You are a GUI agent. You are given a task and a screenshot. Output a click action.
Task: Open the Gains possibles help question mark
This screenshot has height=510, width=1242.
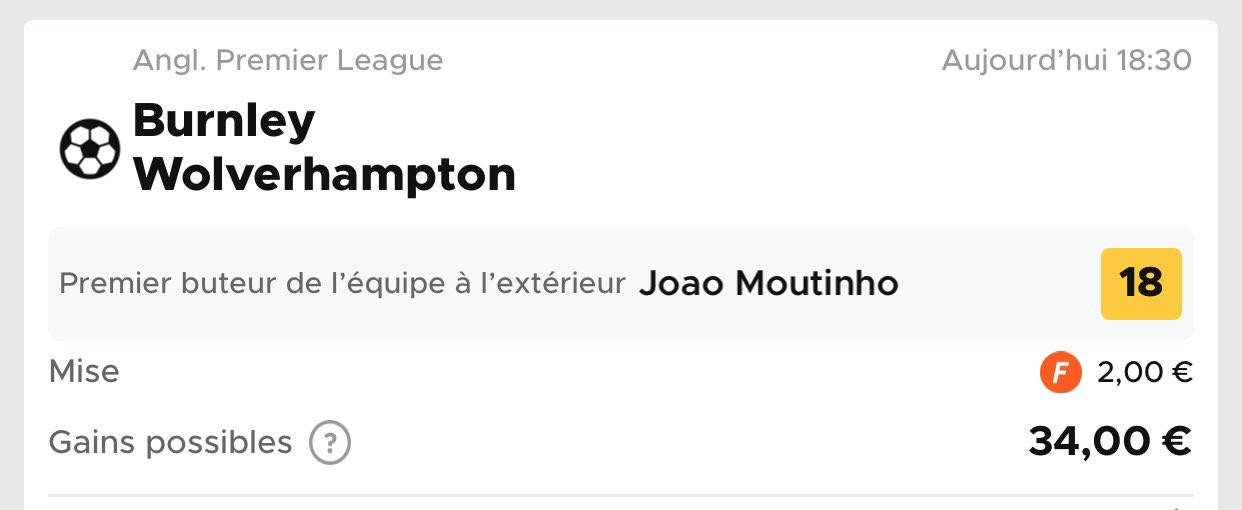tap(330, 443)
